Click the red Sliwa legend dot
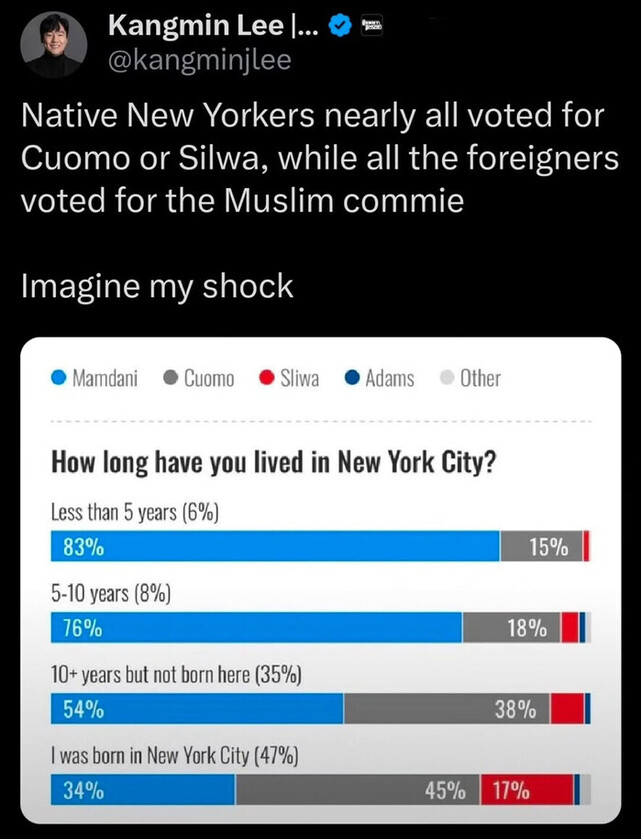641x839 pixels. 267,378
